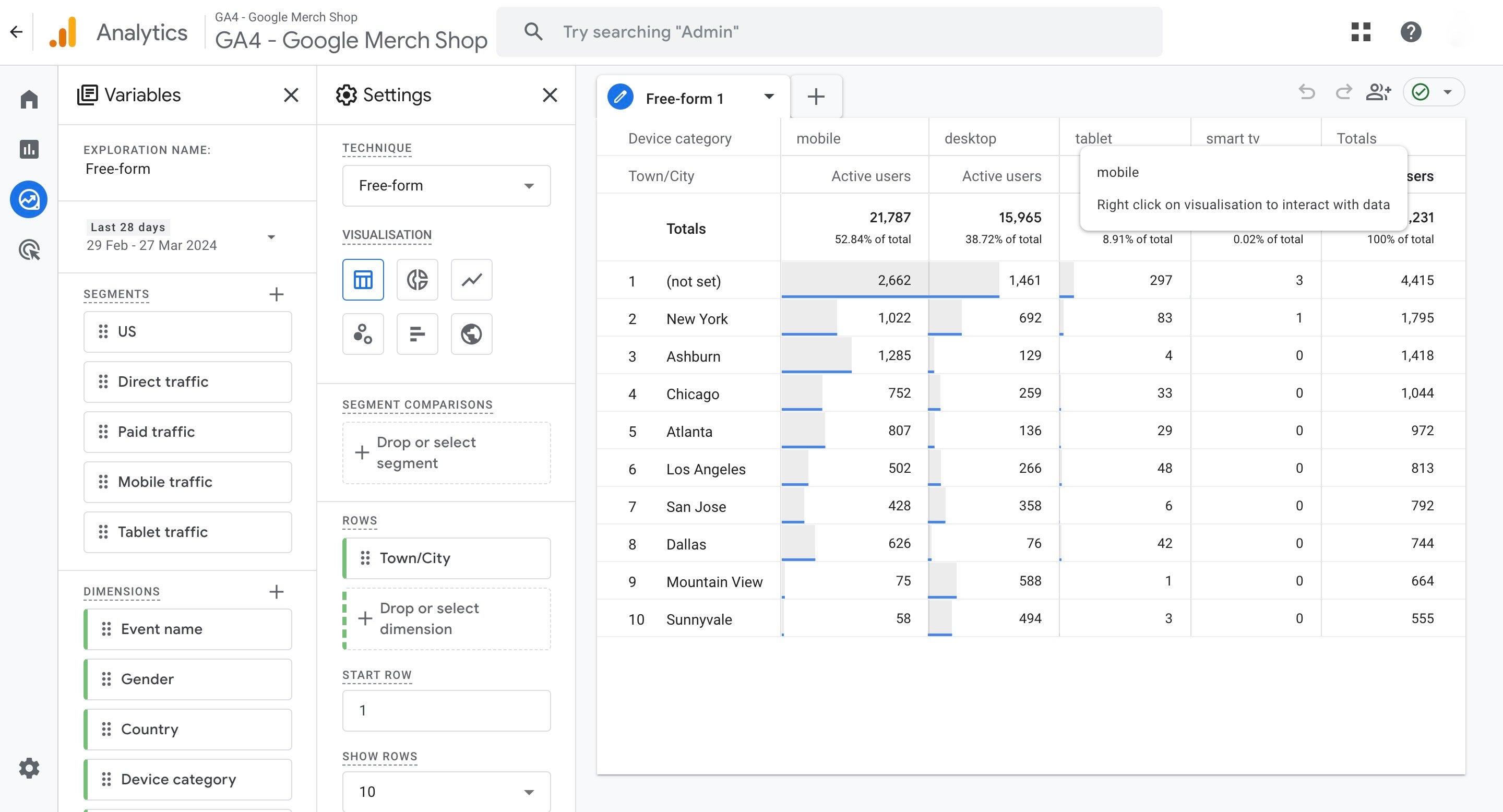This screenshot has width=1503, height=812.
Task: Click the Start row input field
Action: [x=446, y=711]
